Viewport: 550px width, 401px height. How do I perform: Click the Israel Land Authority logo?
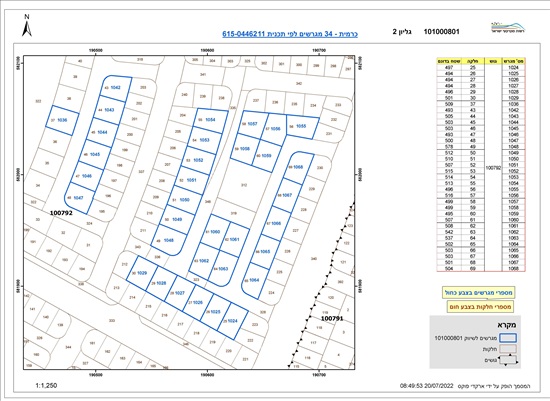[x=508, y=28]
